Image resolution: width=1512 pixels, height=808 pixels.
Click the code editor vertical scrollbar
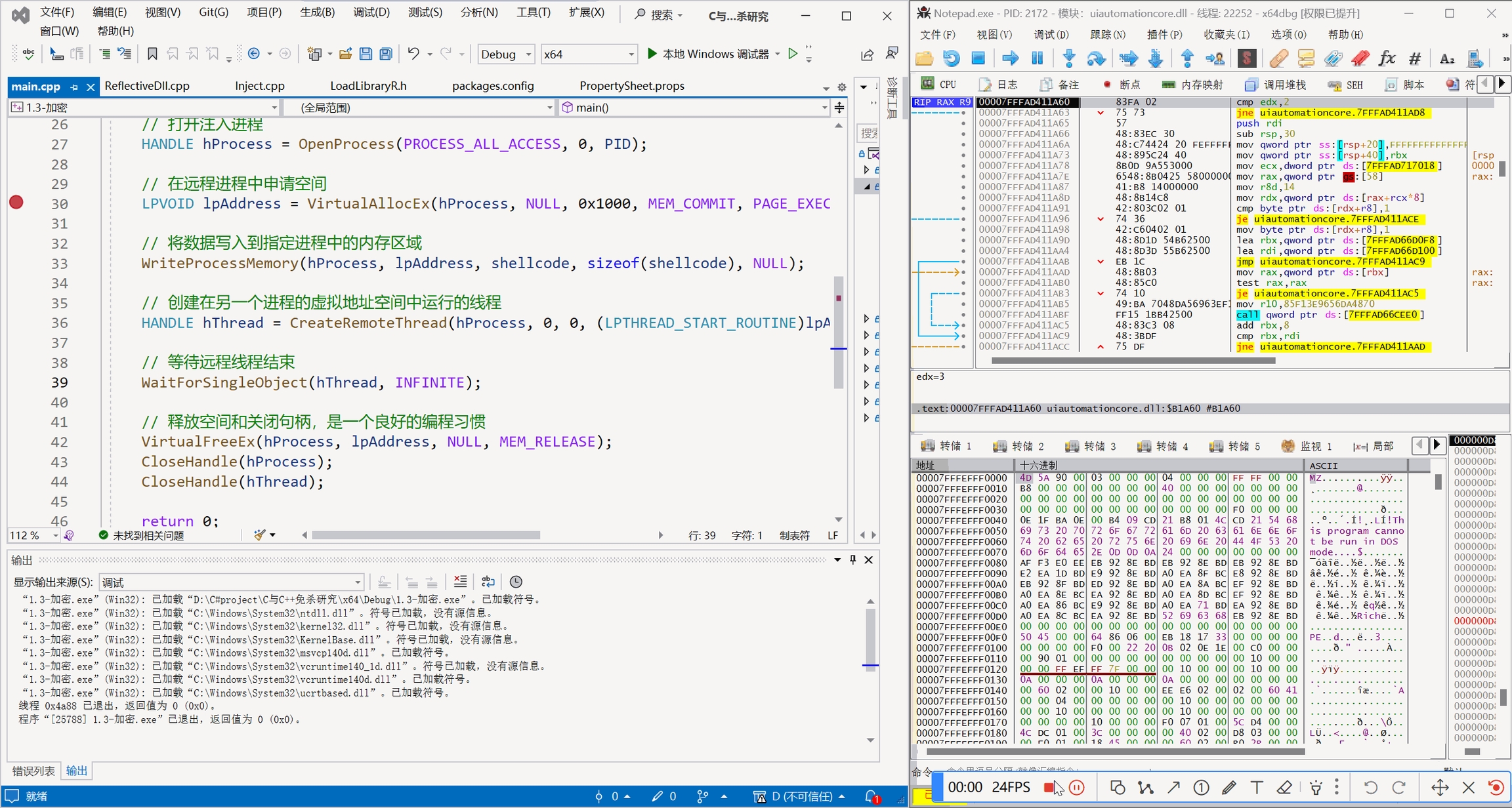coord(839,328)
